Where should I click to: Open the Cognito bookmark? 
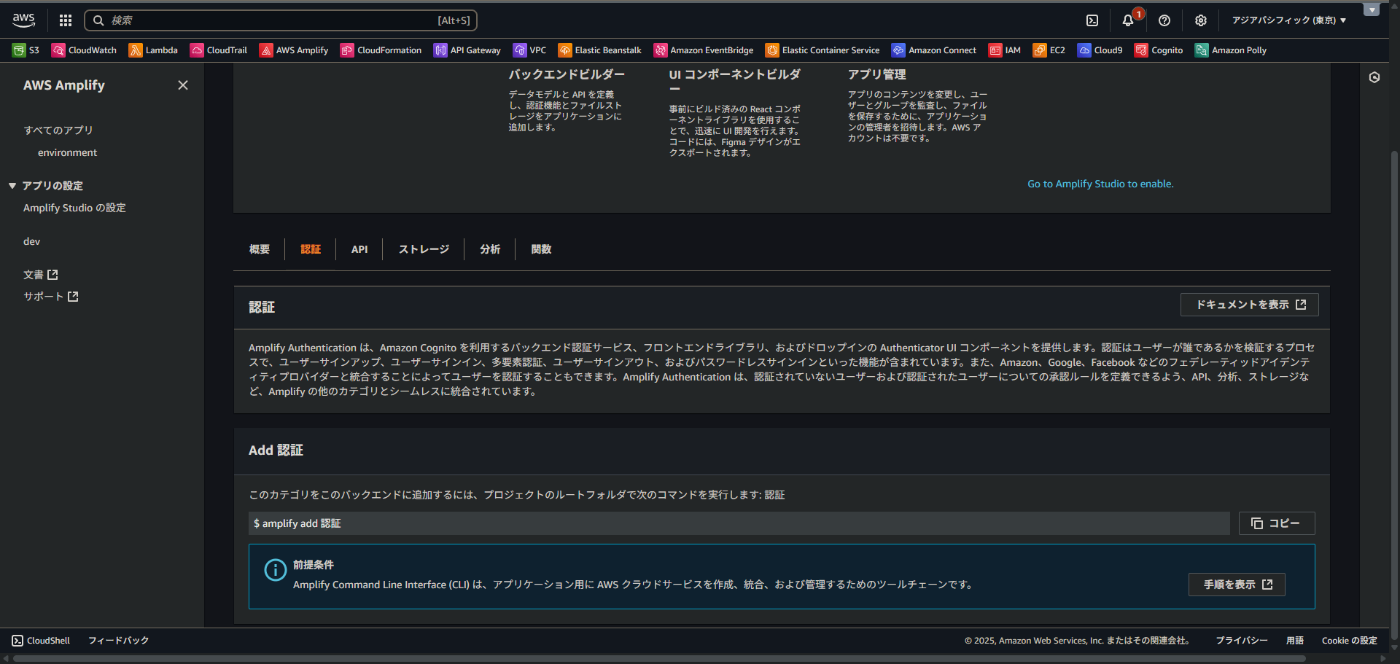(1159, 50)
